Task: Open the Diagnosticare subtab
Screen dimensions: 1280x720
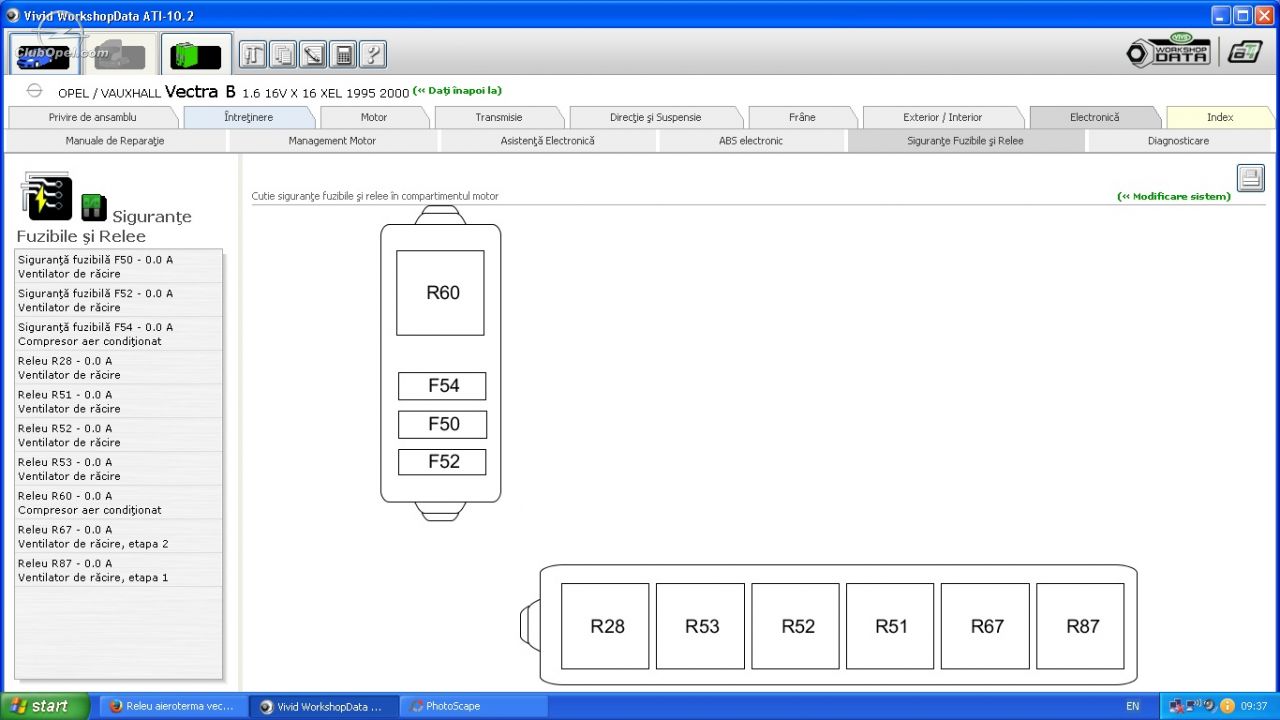Action: click(1178, 141)
